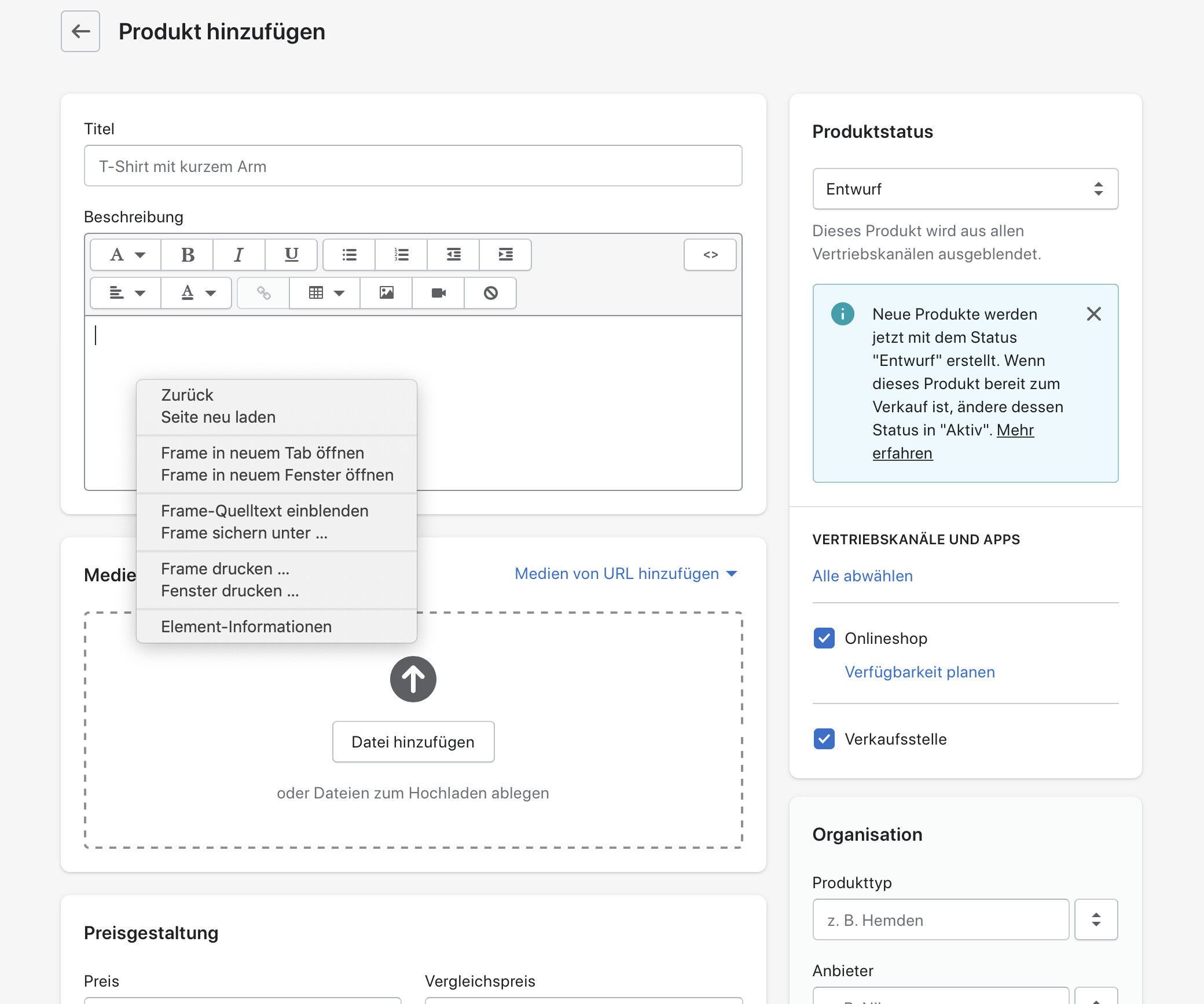This screenshot has height=1004, width=1204.
Task: Toggle italic formatting in description editor
Action: tap(239, 255)
